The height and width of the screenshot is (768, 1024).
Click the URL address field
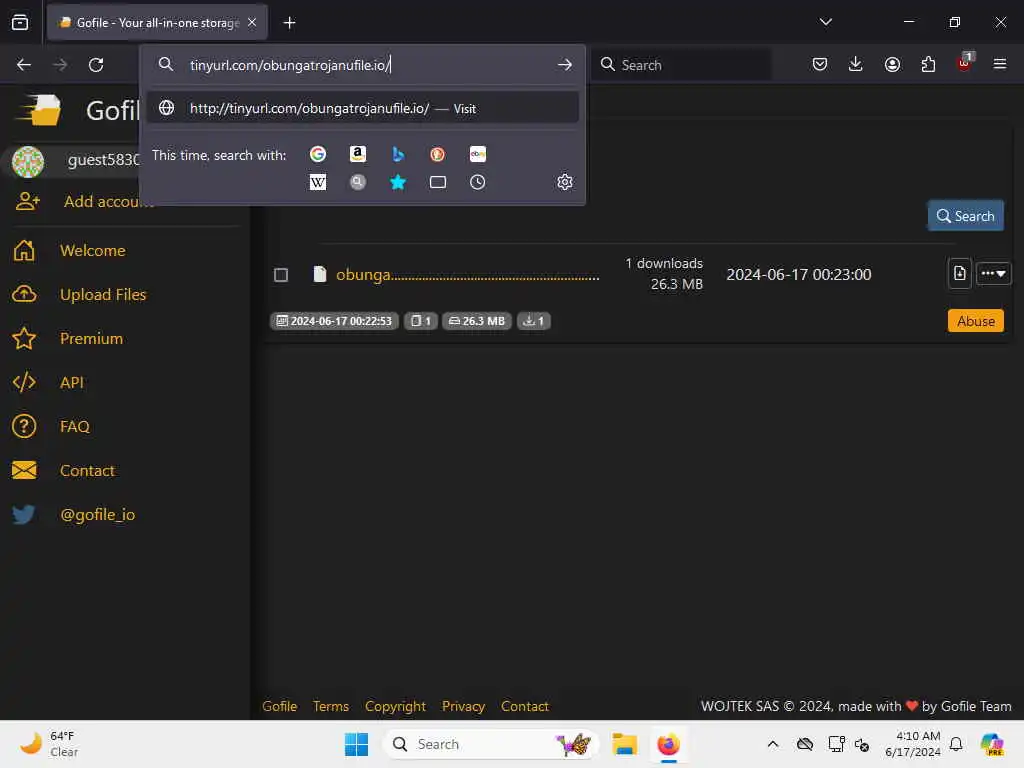click(362, 65)
